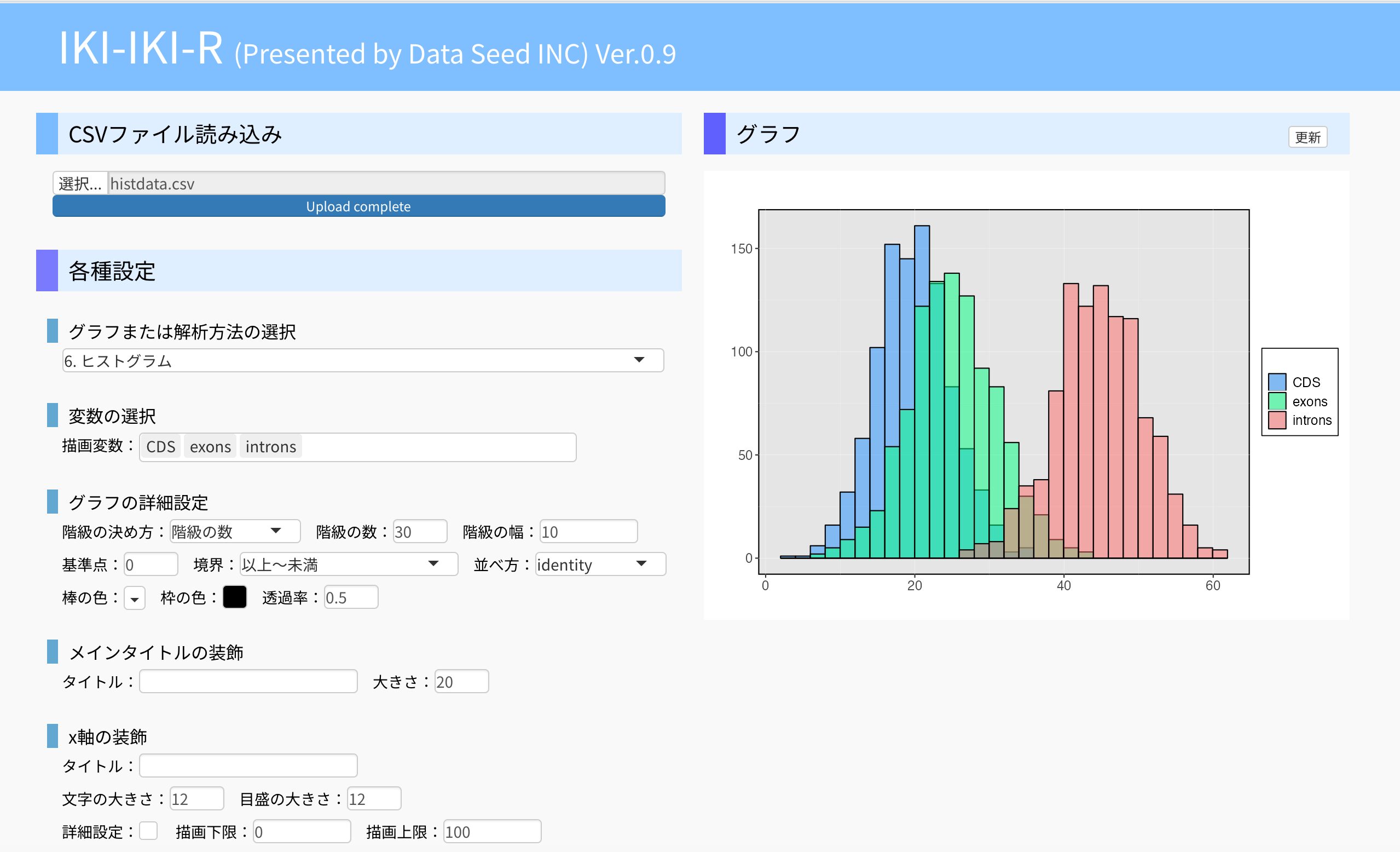Enable the x軸 詳細設定 checkbox
Viewport: 1400px width, 852px height.
tap(148, 831)
